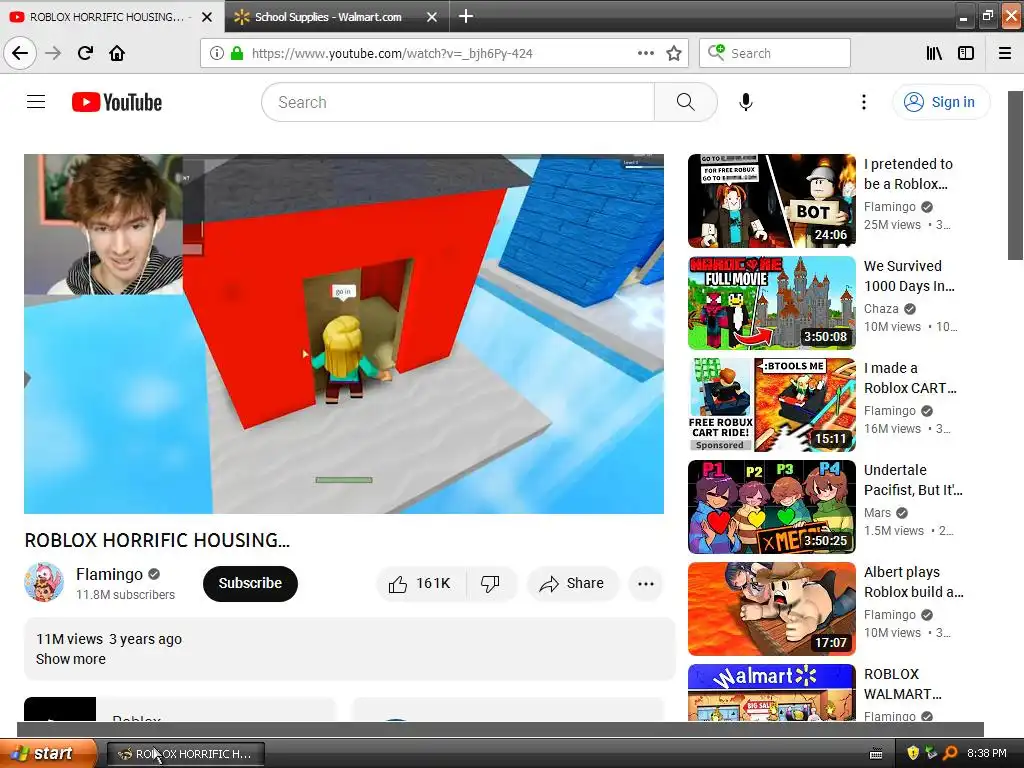
Task: Close the School Supplies Walmart tab
Action: (x=432, y=17)
